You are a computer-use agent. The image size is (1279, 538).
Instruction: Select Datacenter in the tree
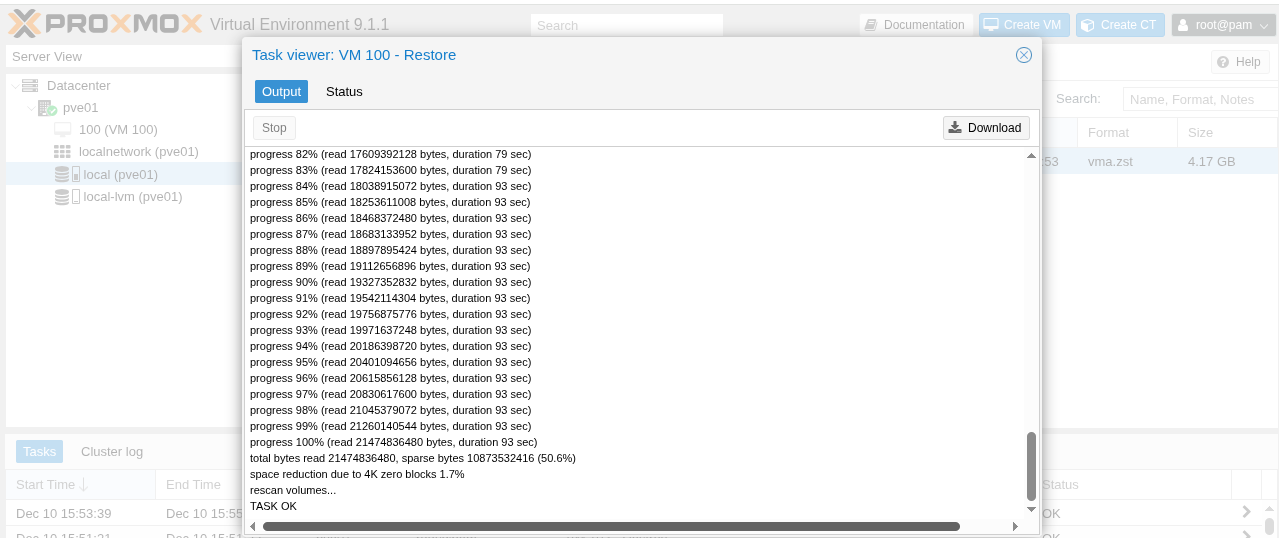point(79,86)
